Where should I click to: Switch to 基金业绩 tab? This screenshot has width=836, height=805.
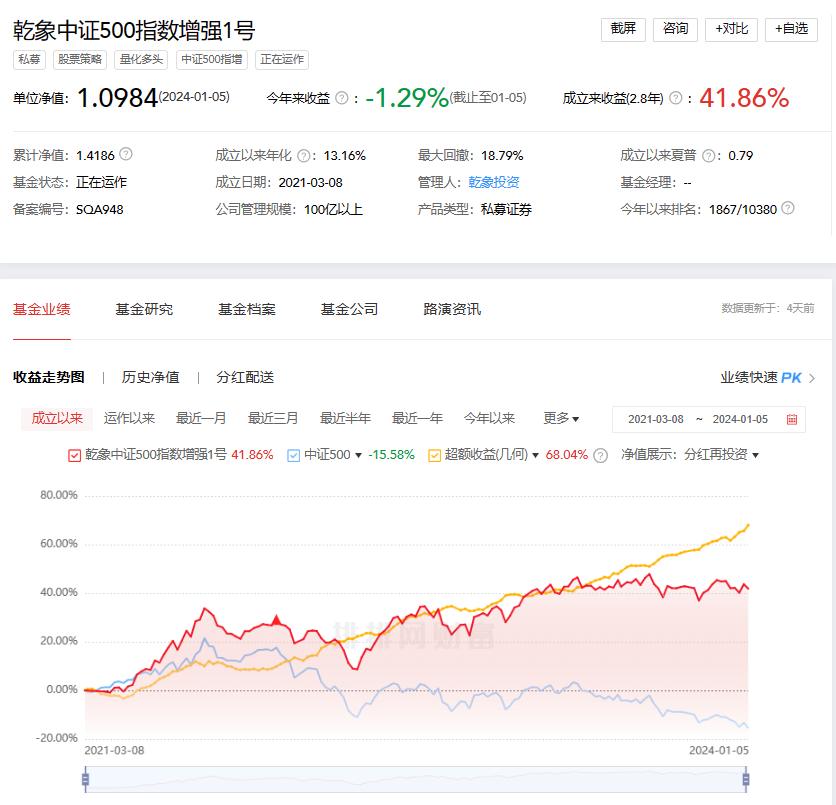coord(42,309)
